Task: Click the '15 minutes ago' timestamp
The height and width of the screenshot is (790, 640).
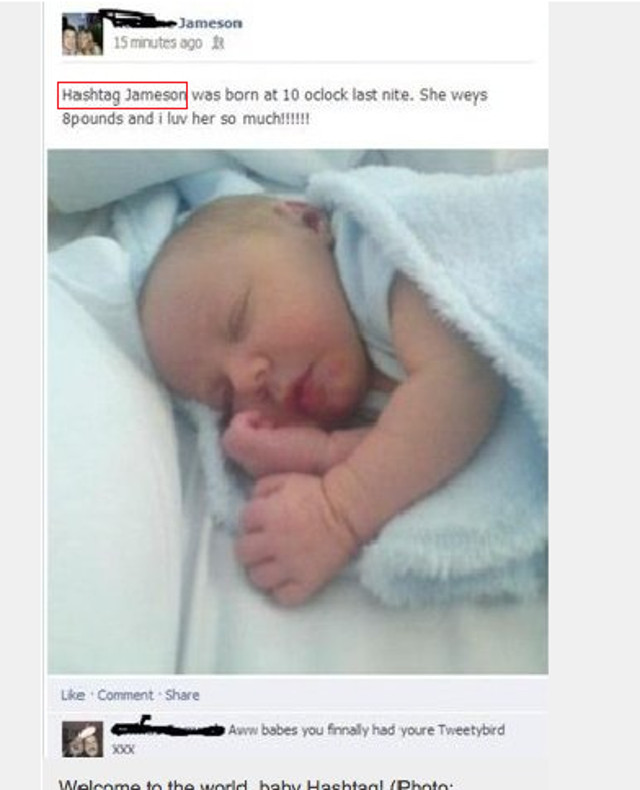Action: (158, 43)
